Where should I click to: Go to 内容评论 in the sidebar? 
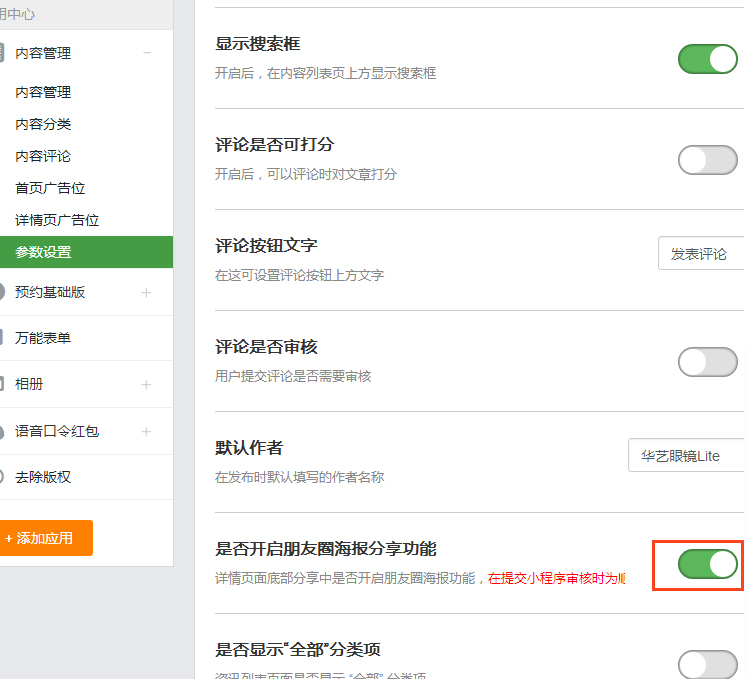click(43, 156)
